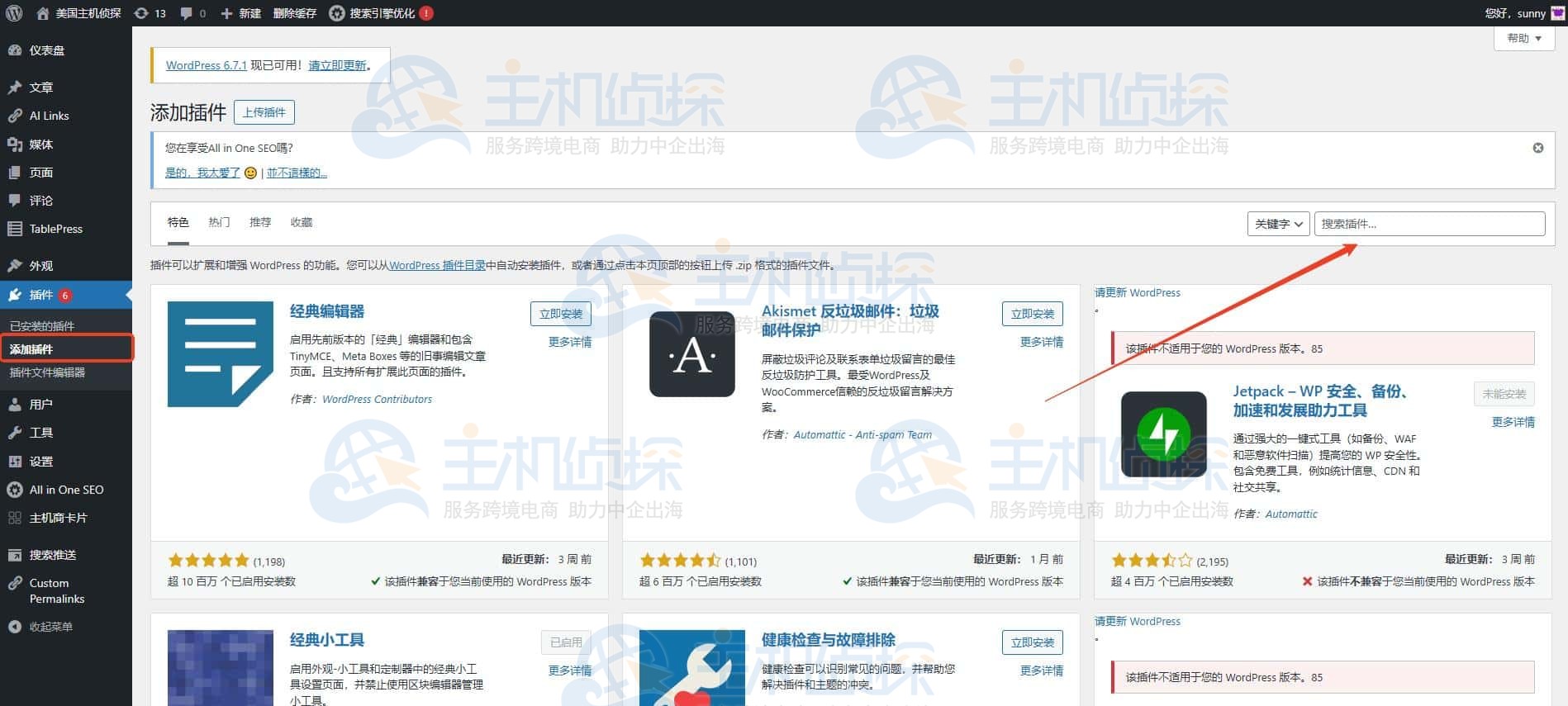Screen dimensions: 1568x706
Task: Visit site home 美国主机侦探
Action: tap(79, 13)
